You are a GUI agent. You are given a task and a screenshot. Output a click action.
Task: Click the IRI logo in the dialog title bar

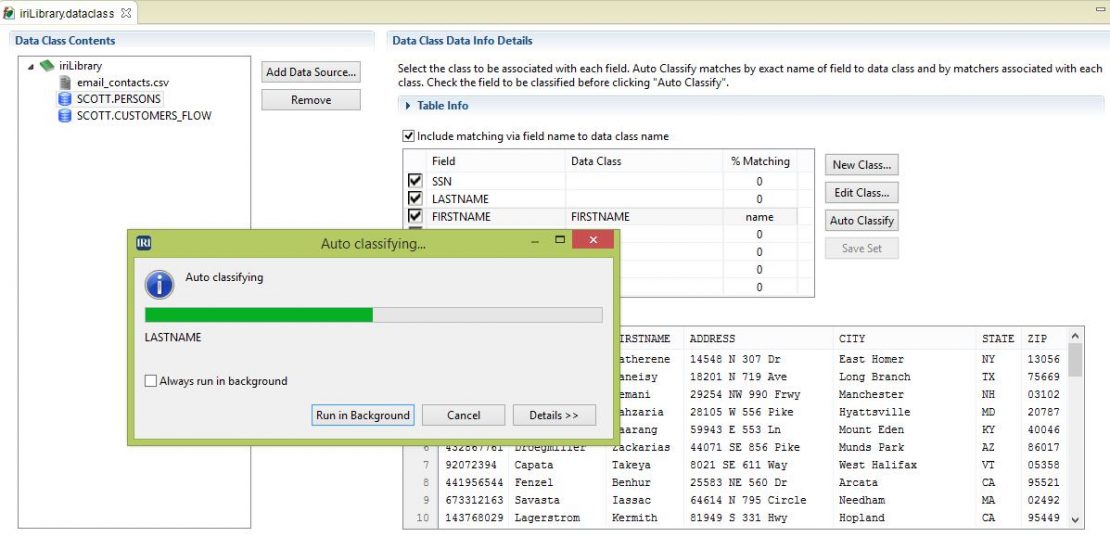pyautogui.click(x=144, y=243)
